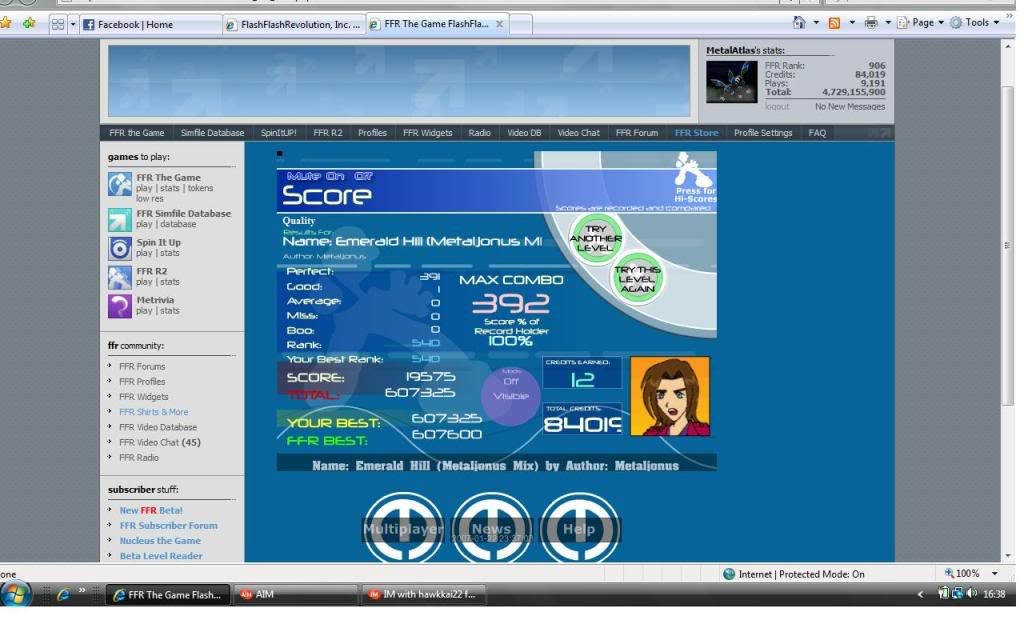Click the logout link under stats
This screenshot has height=640, width=1024.
point(777,106)
